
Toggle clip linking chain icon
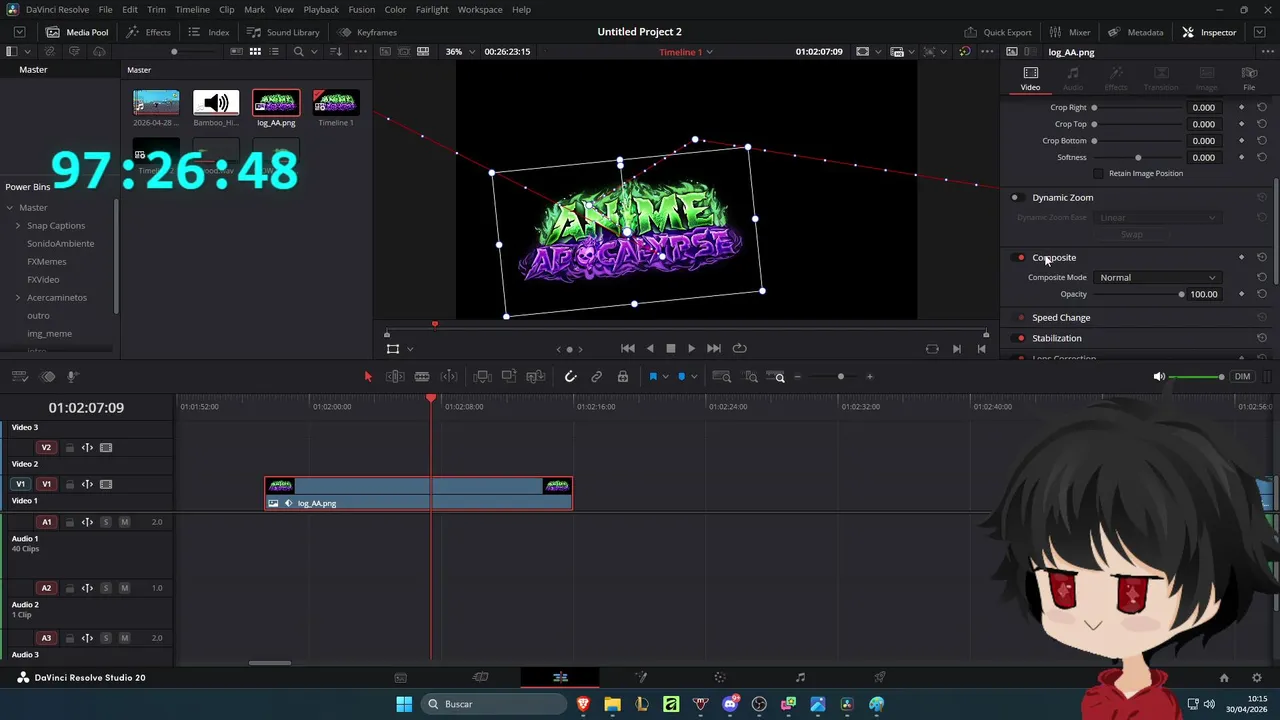tap(597, 377)
